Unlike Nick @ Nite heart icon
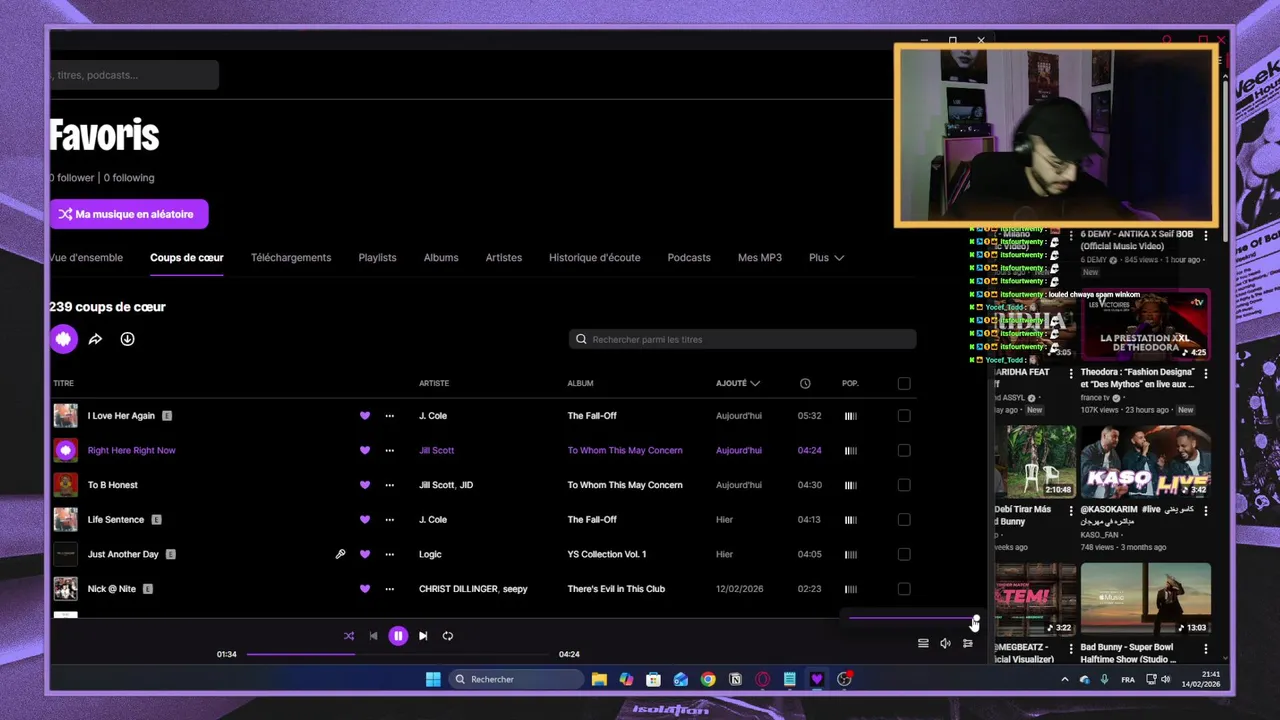The height and width of the screenshot is (720, 1280). click(365, 589)
